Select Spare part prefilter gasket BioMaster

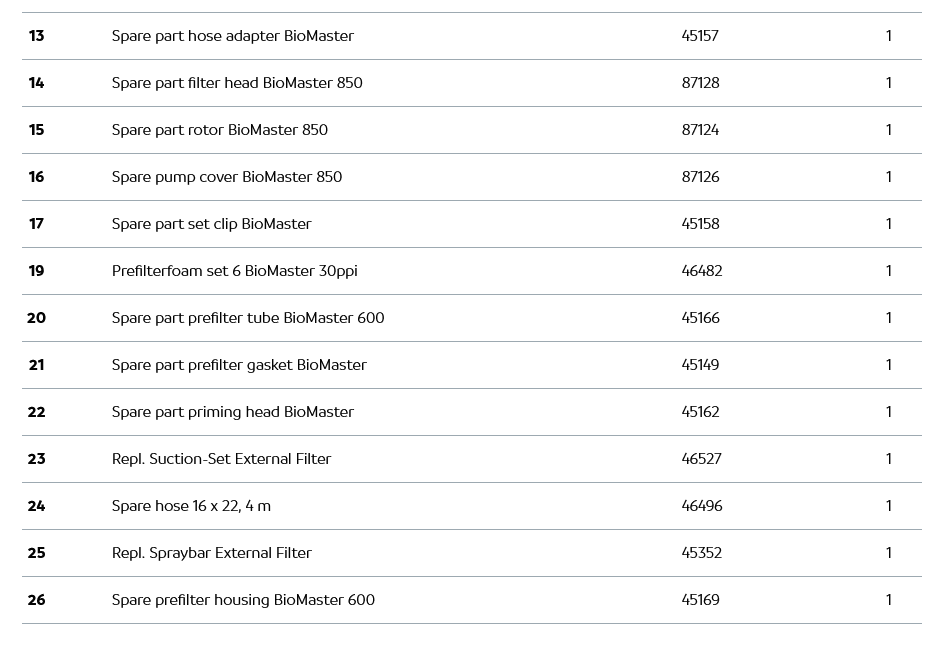239,365
